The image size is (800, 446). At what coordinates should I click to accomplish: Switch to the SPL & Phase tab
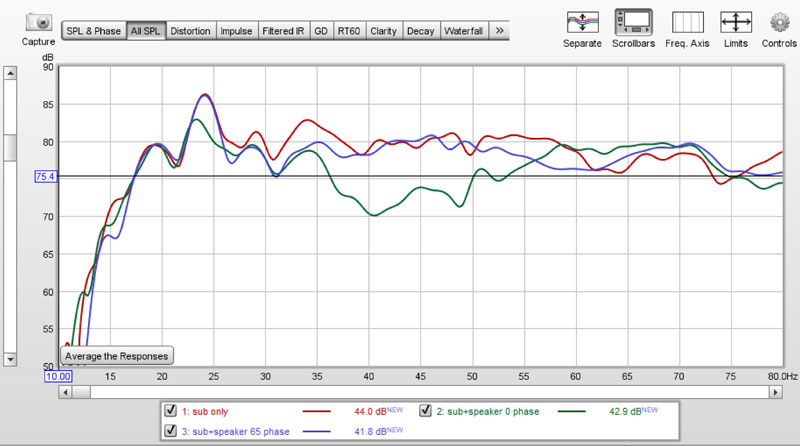93,31
